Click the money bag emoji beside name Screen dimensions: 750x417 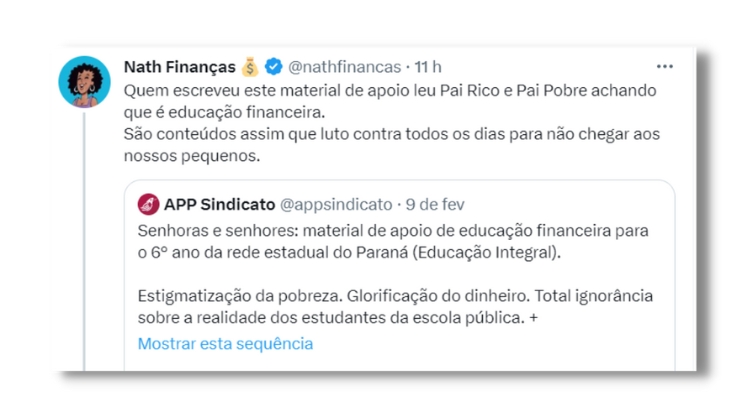coord(250,67)
